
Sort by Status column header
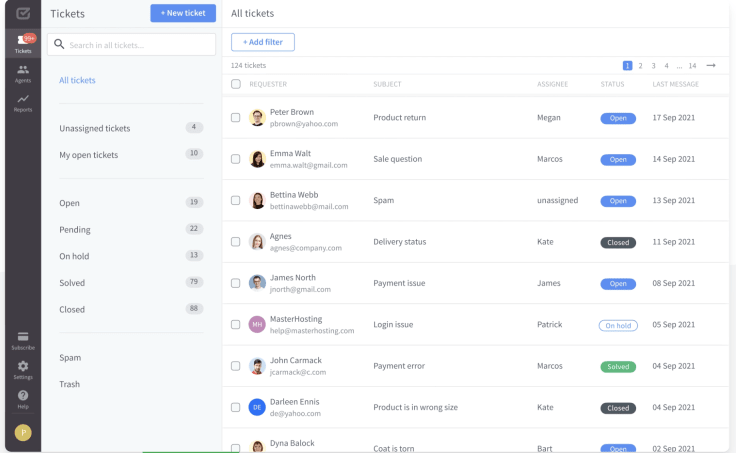[x=612, y=84]
